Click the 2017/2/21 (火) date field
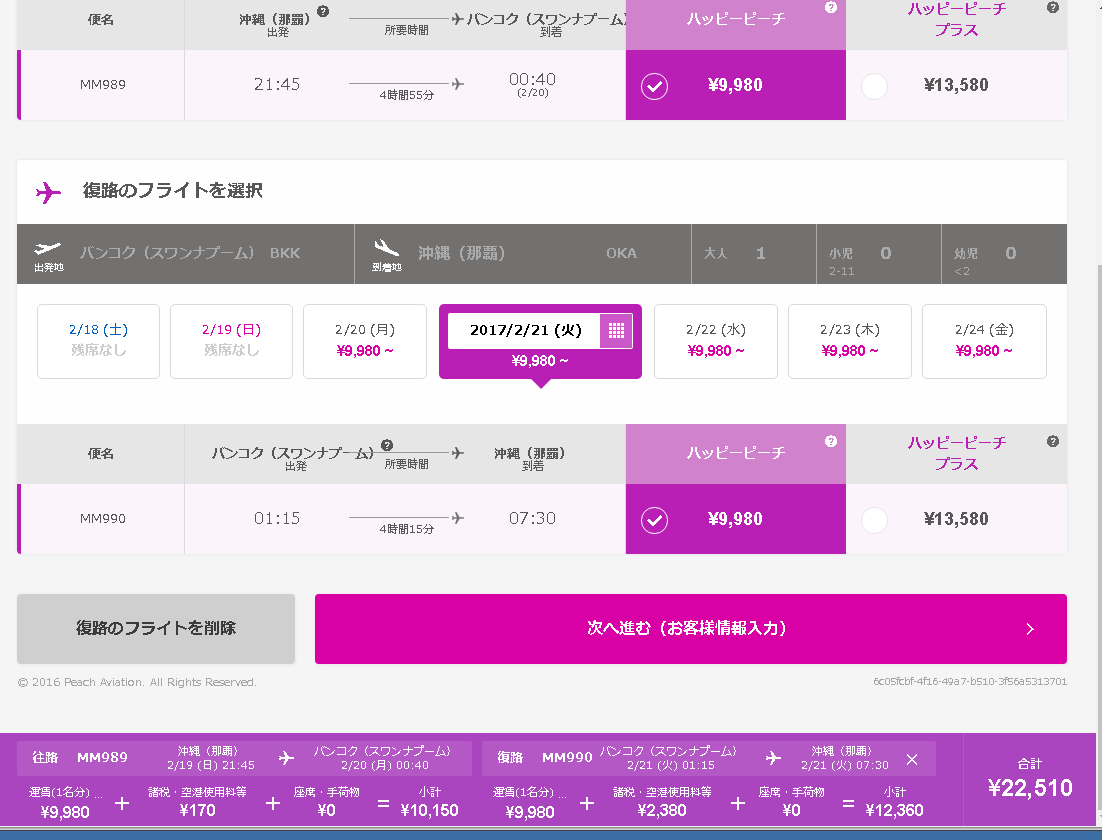Screen dimensions: 1102x840 pyautogui.click(x=524, y=330)
